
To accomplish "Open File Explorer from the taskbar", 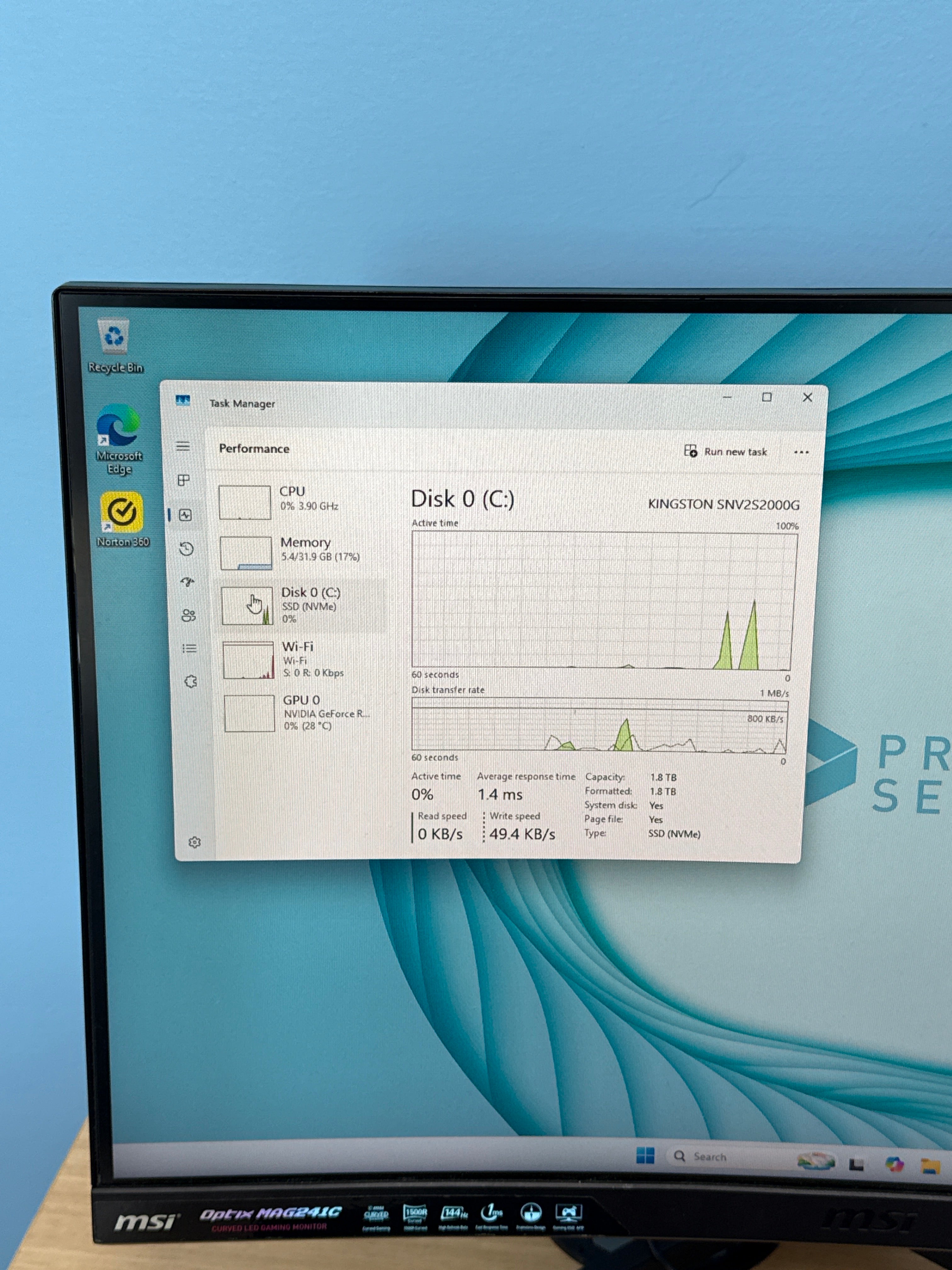I will 930,1165.
